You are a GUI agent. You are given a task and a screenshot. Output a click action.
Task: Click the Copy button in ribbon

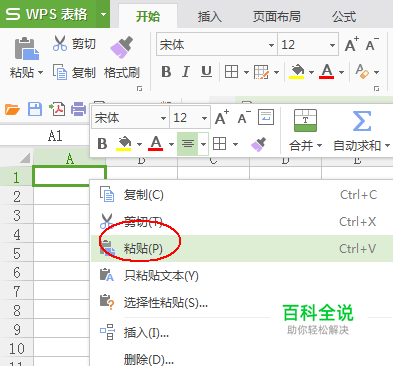click(74, 72)
